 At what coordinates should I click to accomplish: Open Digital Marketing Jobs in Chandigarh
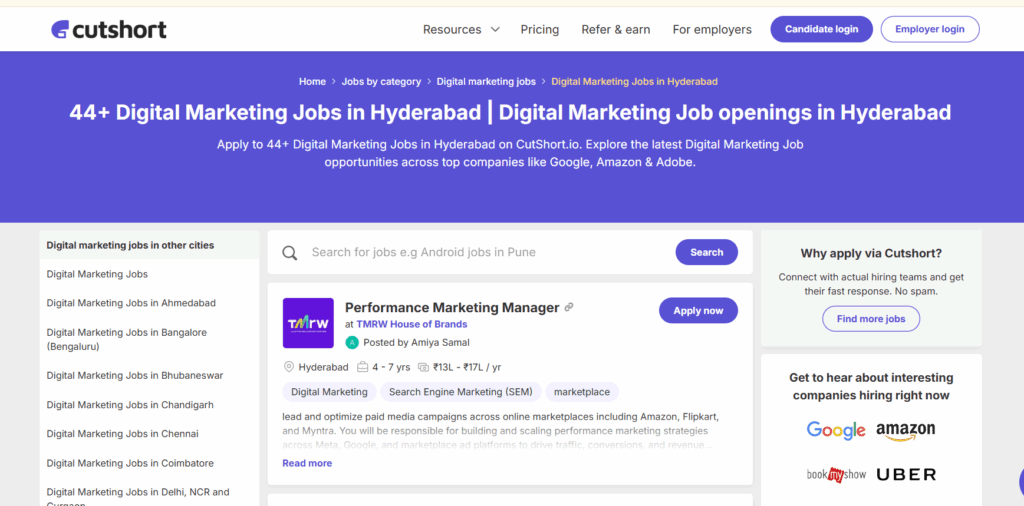click(130, 405)
